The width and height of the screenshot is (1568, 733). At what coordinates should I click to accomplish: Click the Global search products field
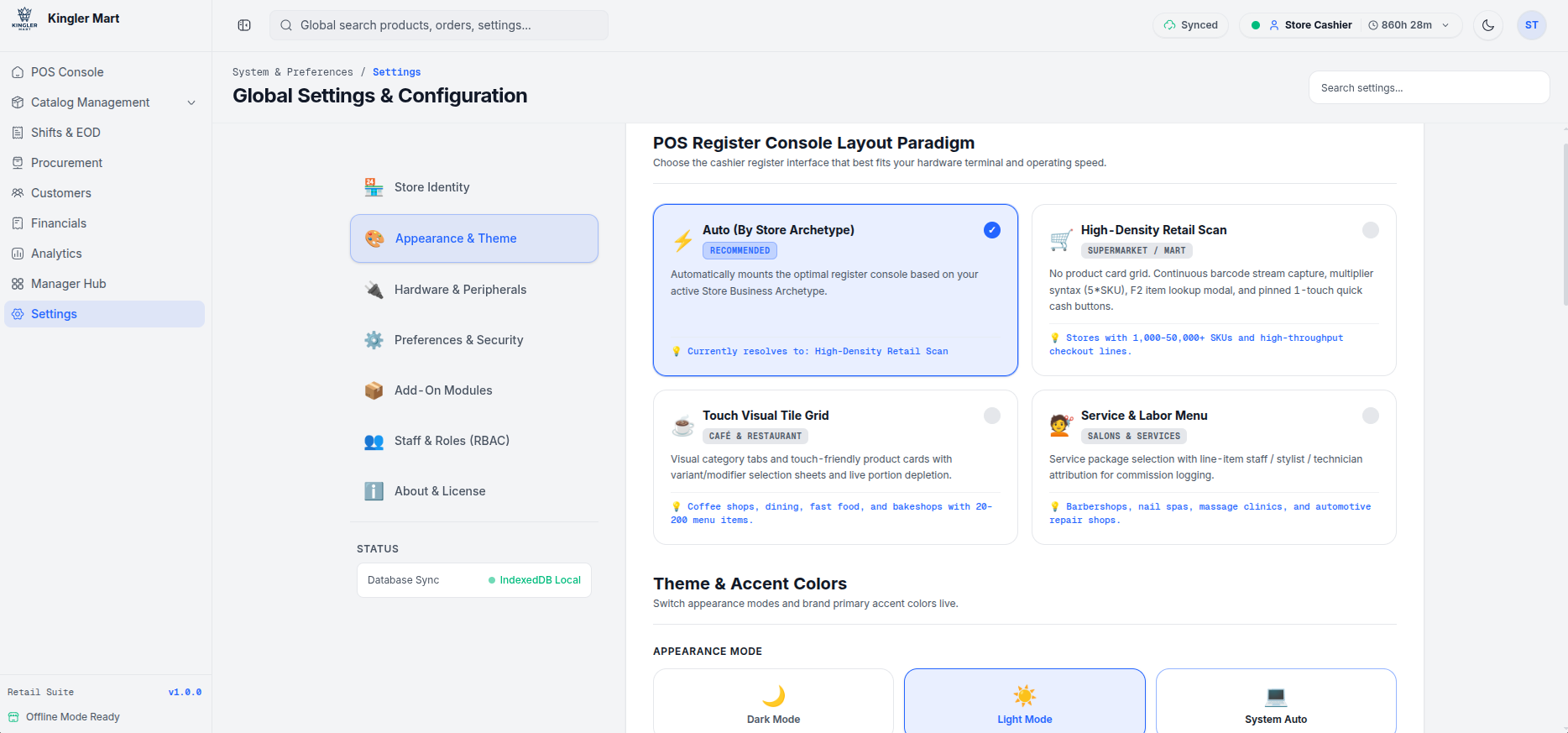coord(439,25)
